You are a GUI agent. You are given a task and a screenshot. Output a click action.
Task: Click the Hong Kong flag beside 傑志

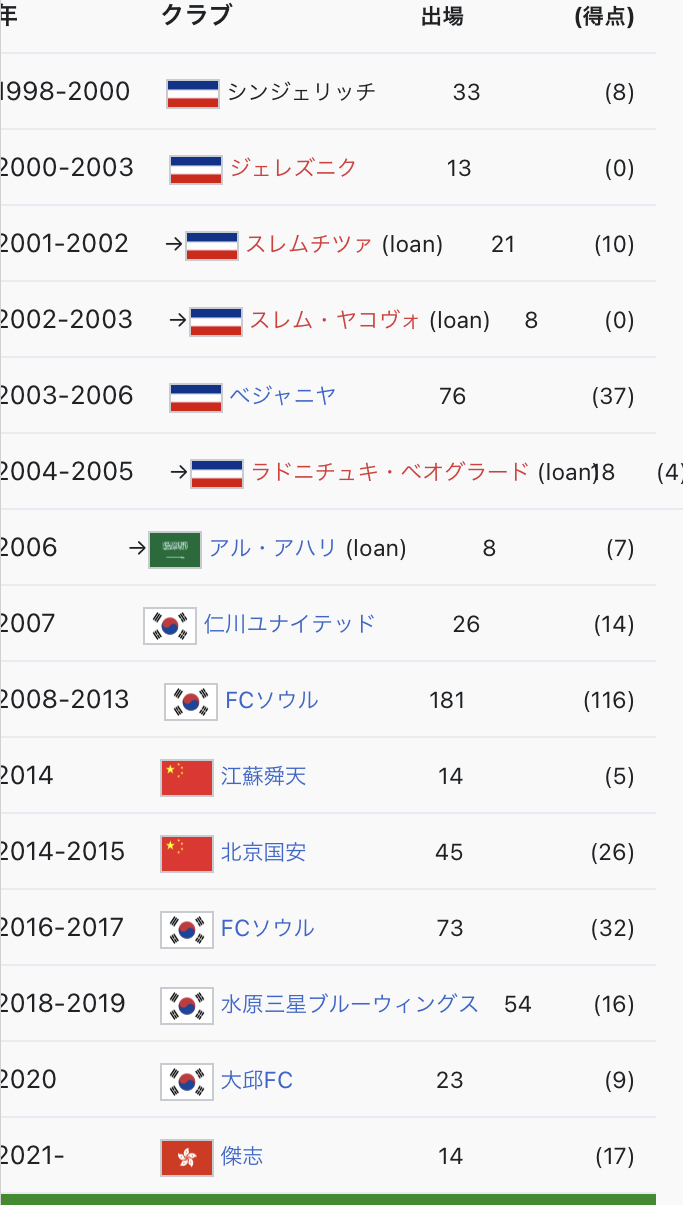(x=187, y=1157)
